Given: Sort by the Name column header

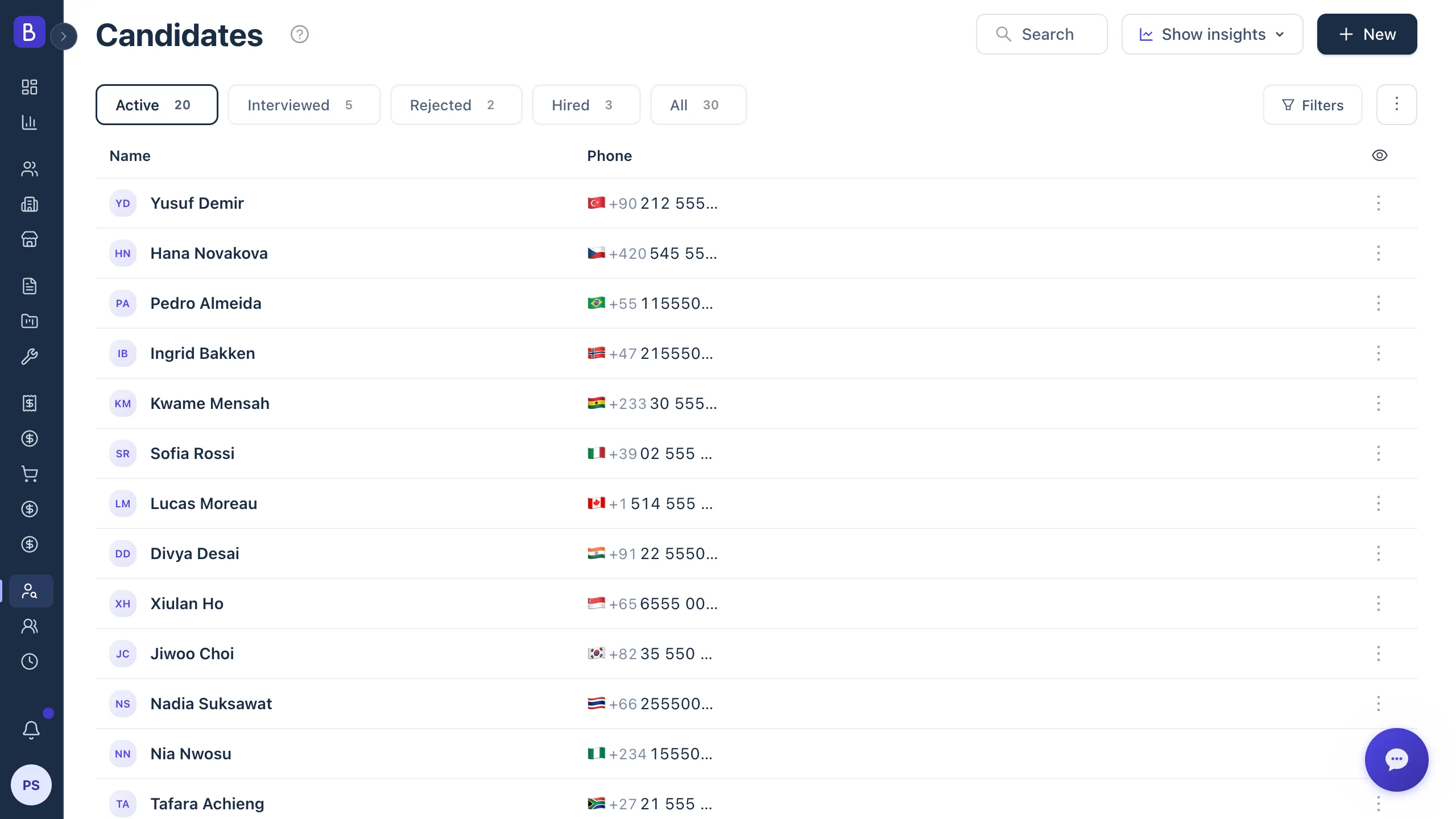Looking at the screenshot, I should pyautogui.click(x=130, y=156).
